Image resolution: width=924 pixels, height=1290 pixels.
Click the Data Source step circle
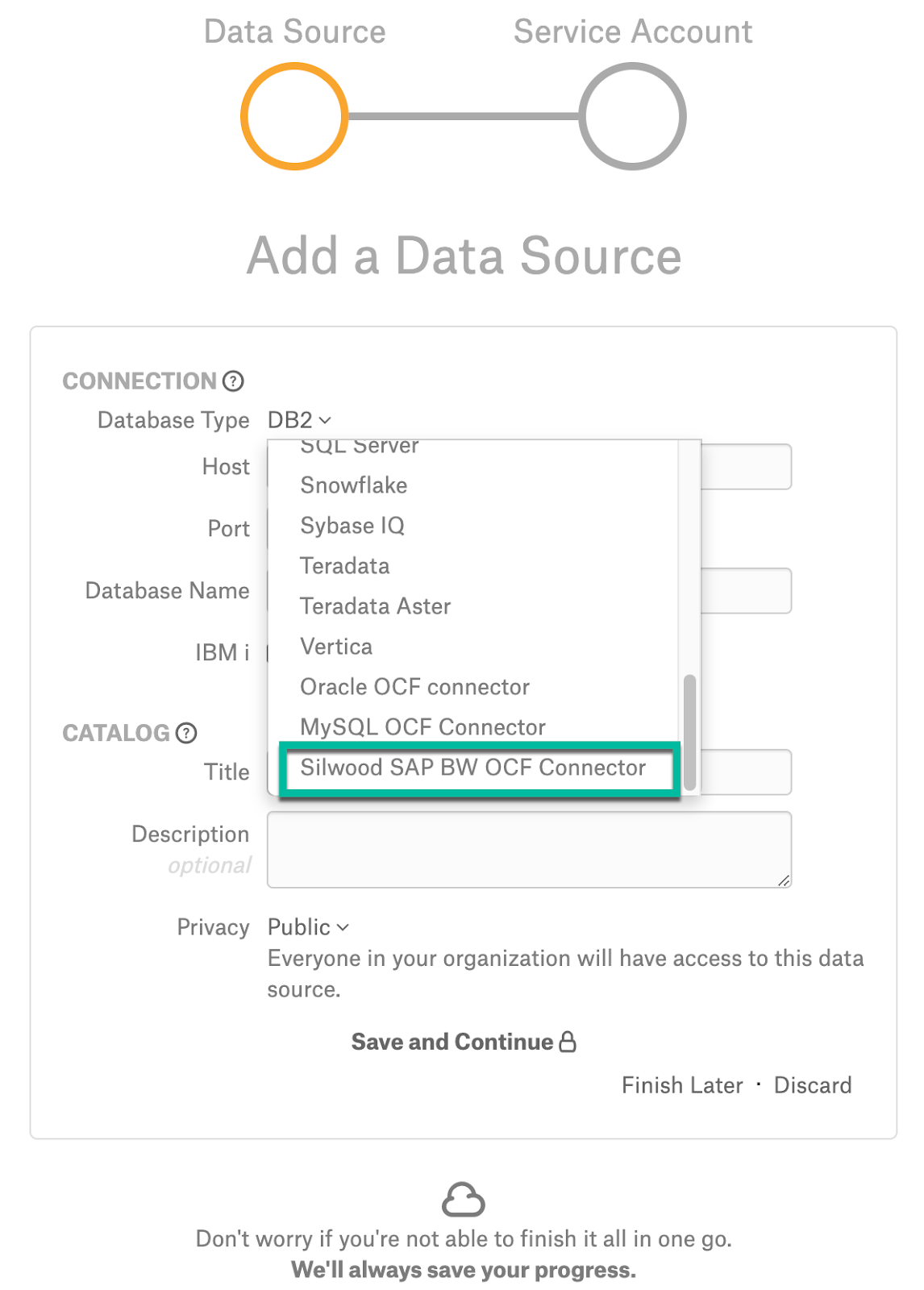point(294,116)
